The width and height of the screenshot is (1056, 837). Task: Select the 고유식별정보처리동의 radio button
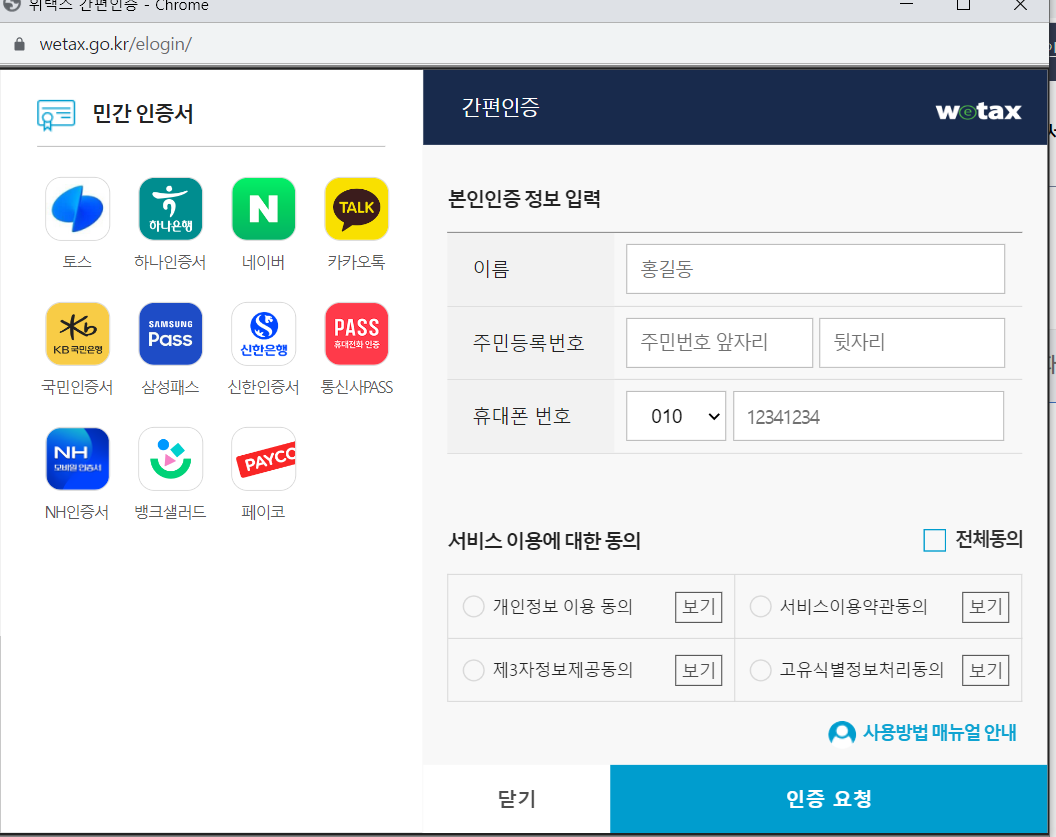point(760,670)
